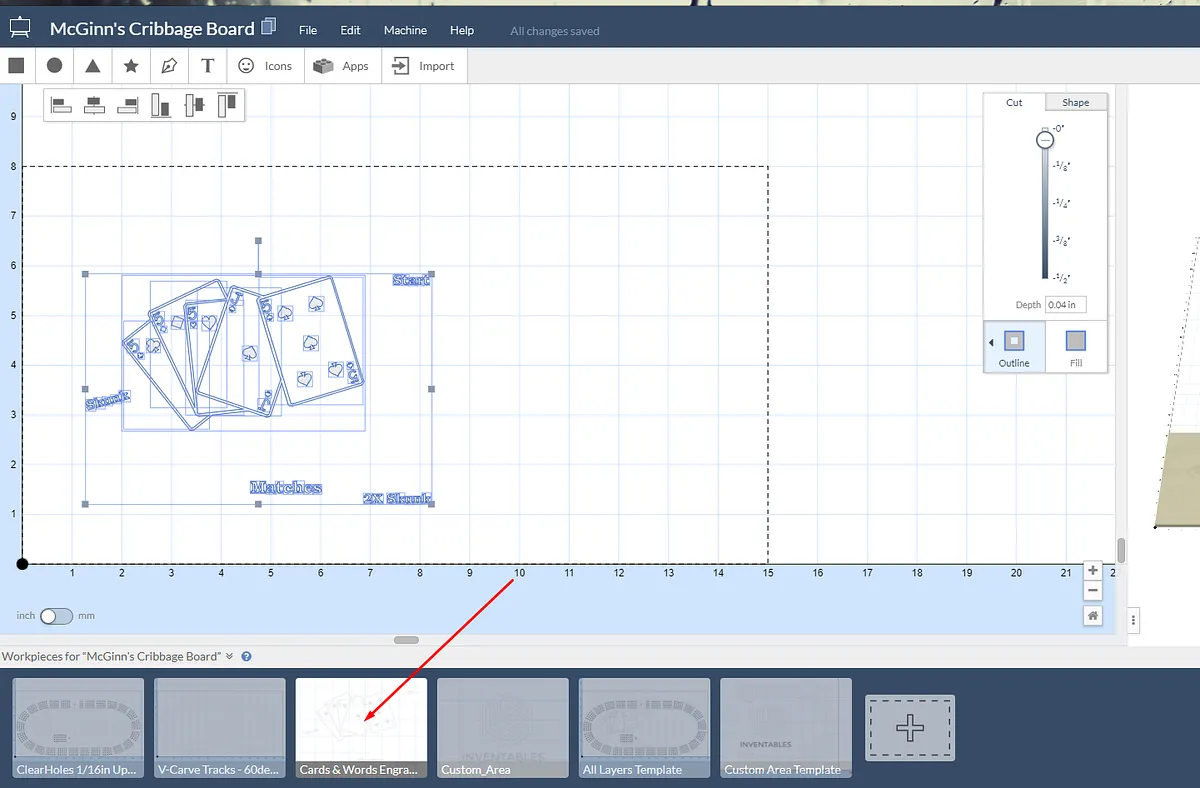The image size is (1200, 788).
Task: Select the circle shape tool
Action: tap(55, 66)
